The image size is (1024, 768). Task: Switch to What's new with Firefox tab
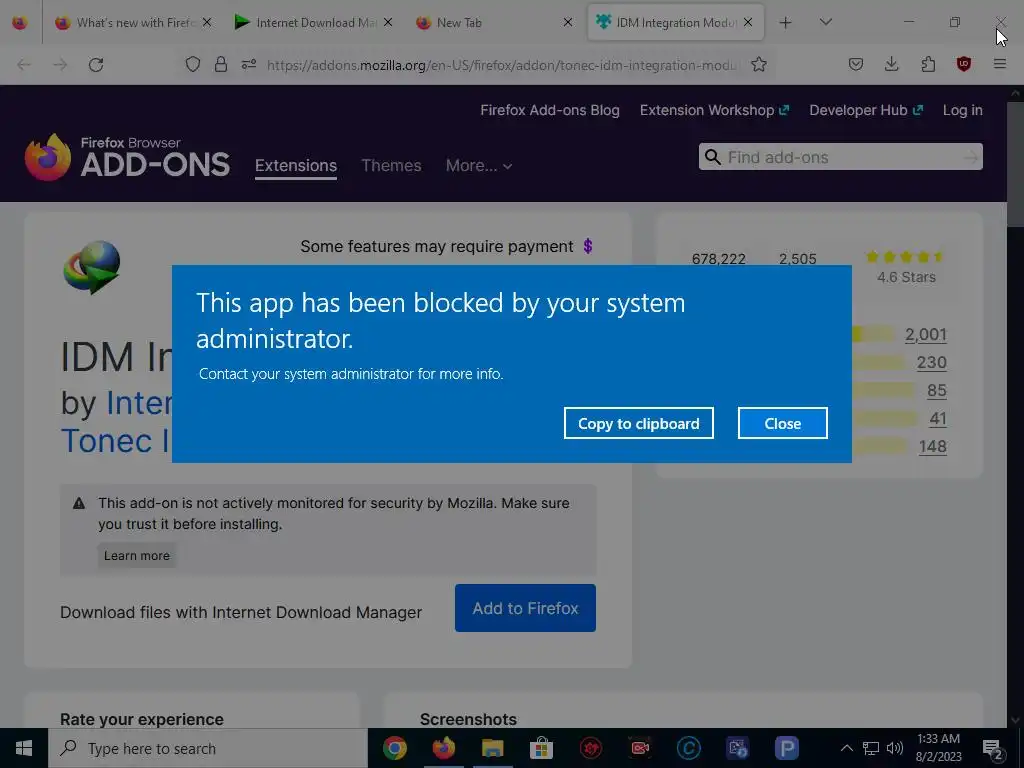[x=135, y=22]
